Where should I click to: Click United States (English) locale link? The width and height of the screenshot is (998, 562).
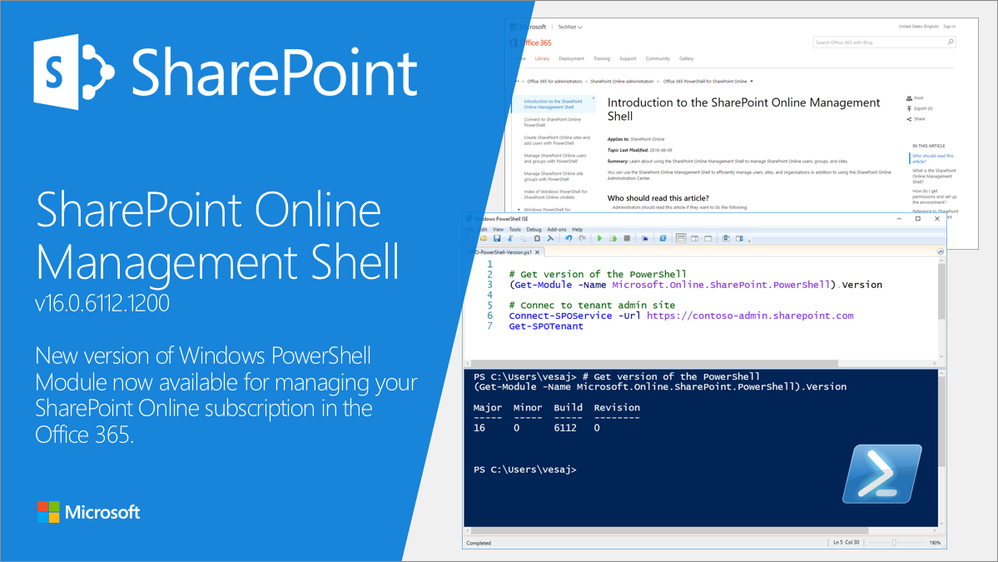pyautogui.click(x=918, y=27)
